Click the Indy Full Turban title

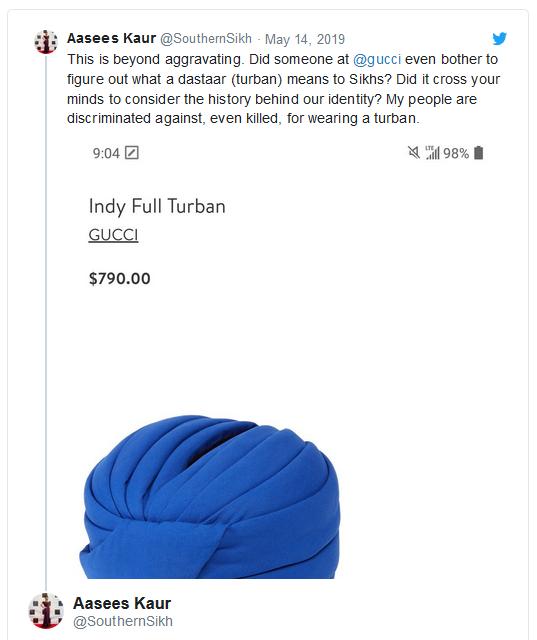pyautogui.click(x=157, y=206)
